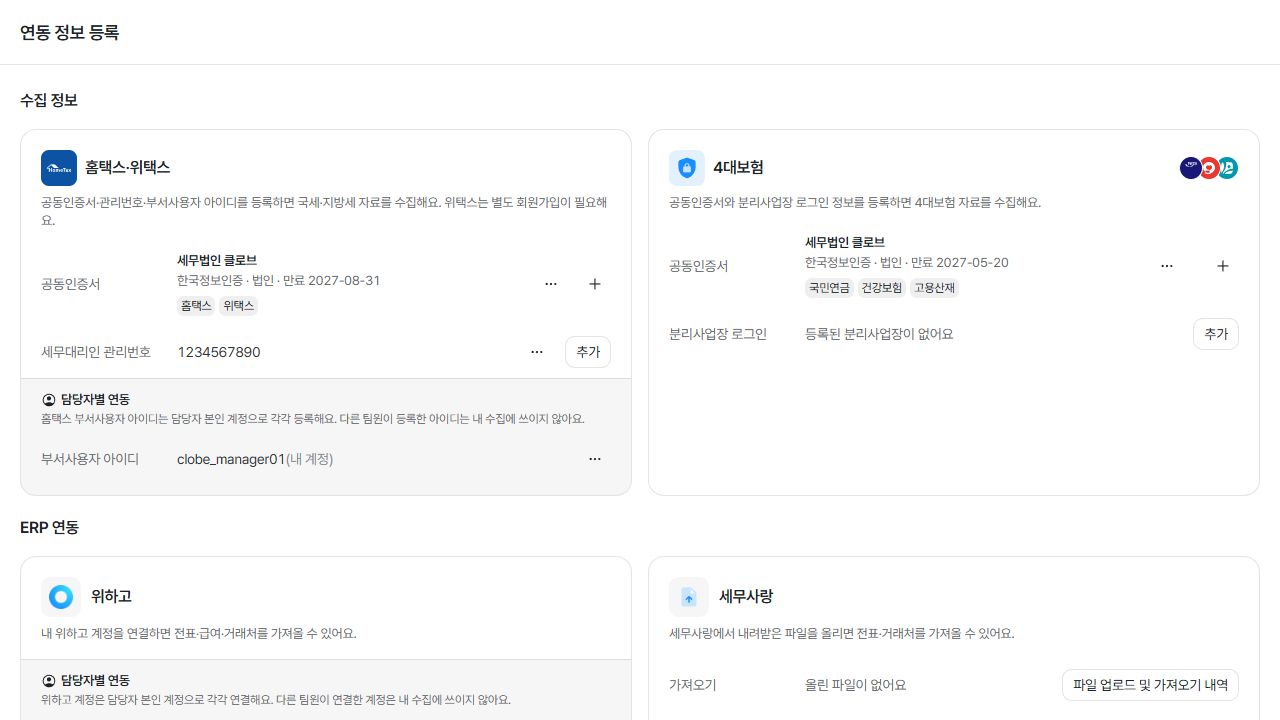
Task: Open more options for 홈택스 공동인증서
Action: tap(551, 284)
